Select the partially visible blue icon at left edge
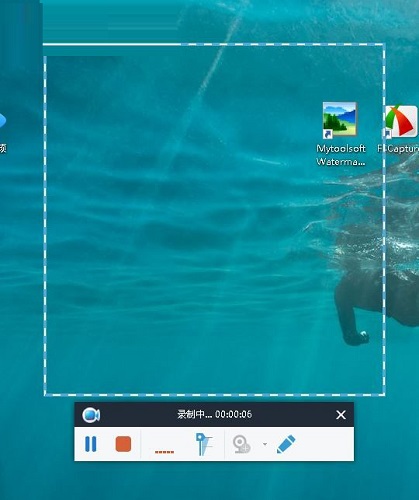419x500 pixels. [x=3, y=121]
